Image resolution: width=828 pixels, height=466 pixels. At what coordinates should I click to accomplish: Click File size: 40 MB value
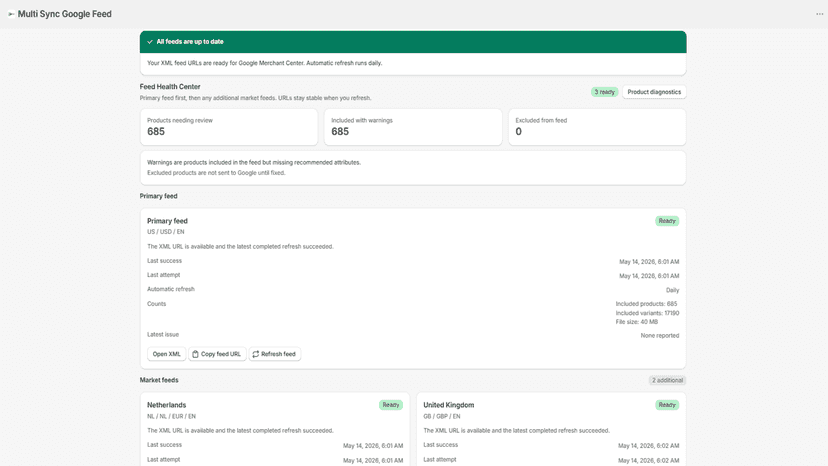click(x=637, y=322)
